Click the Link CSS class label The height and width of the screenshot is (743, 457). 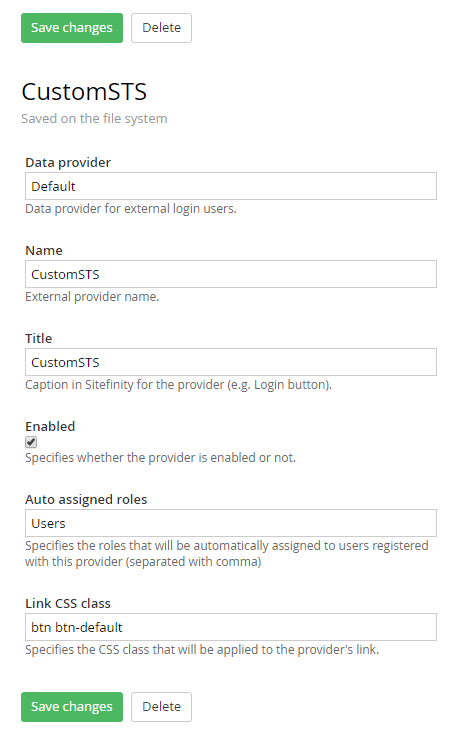click(68, 603)
